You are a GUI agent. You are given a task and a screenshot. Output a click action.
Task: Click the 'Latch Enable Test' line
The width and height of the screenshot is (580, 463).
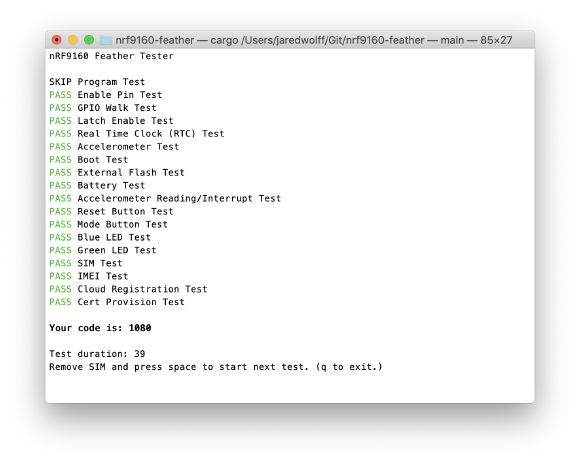coord(111,121)
